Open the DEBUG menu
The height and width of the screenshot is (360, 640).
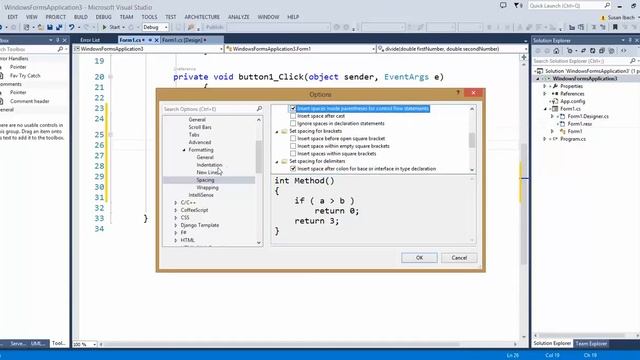tap(103, 17)
